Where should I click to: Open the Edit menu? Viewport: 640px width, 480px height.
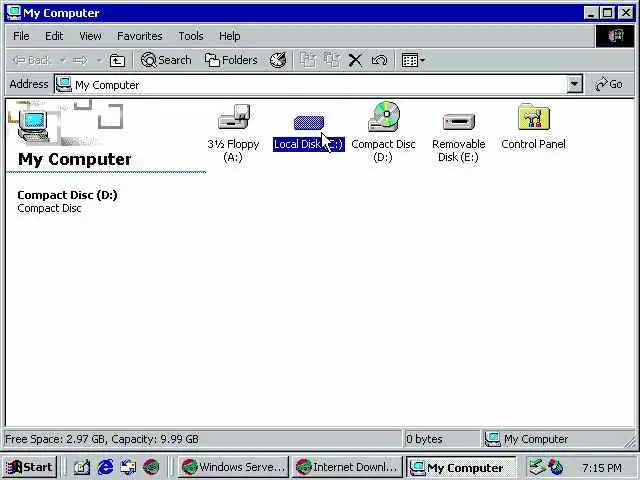coord(54,36)
